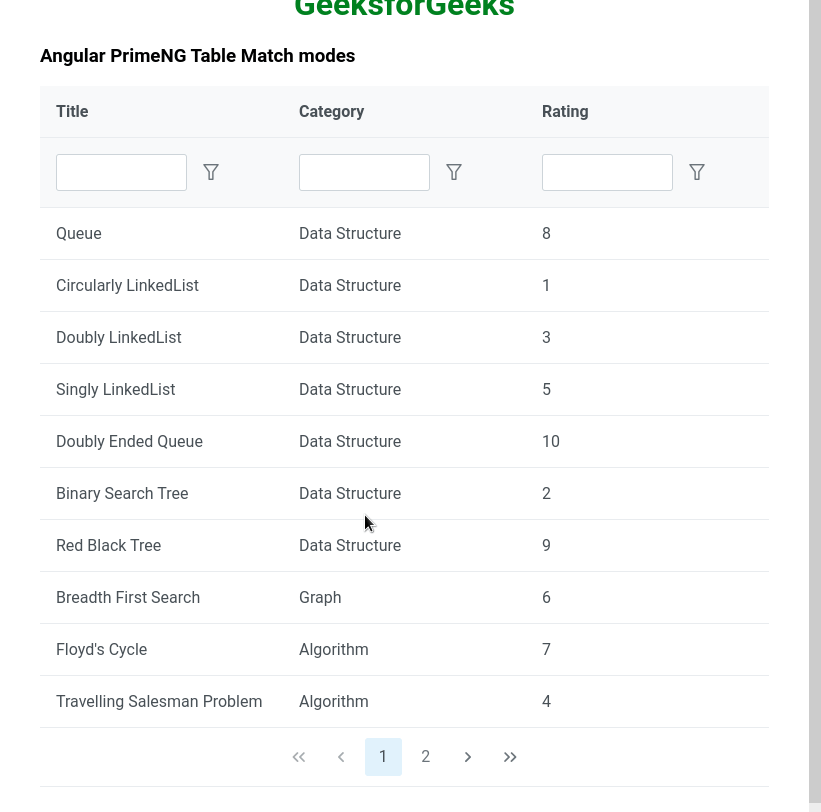Click the Rating column header
821x812 pixels.
pos(565,111)
